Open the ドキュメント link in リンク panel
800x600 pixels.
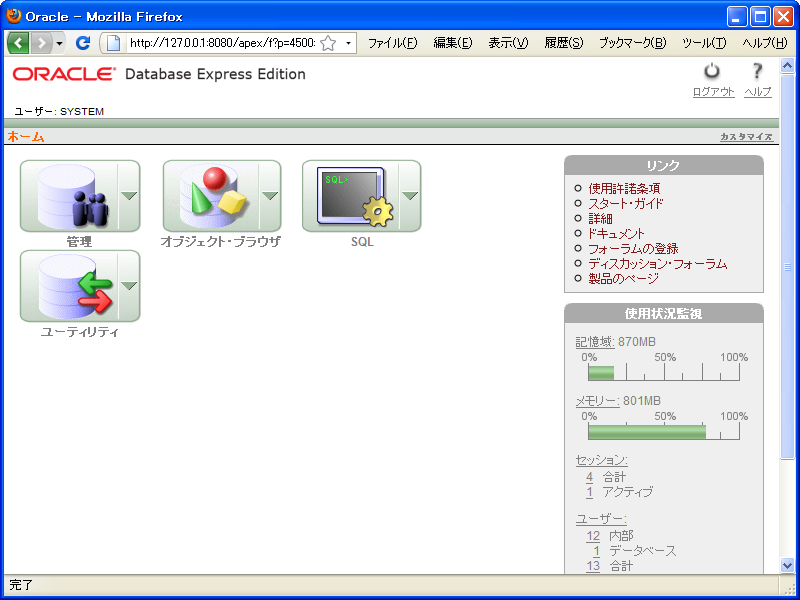point(615,231)
